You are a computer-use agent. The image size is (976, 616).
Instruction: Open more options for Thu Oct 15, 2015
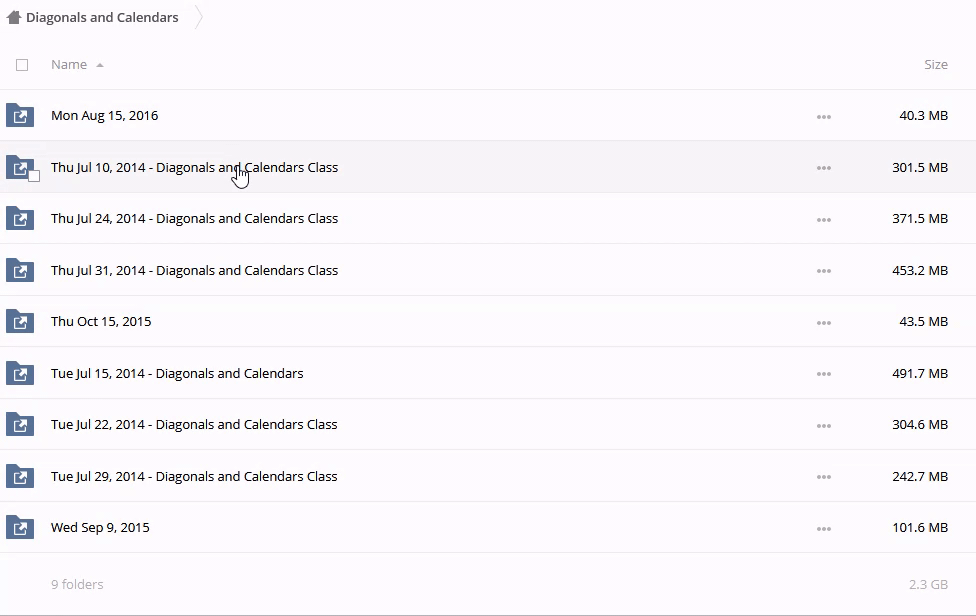coord(824,323)
